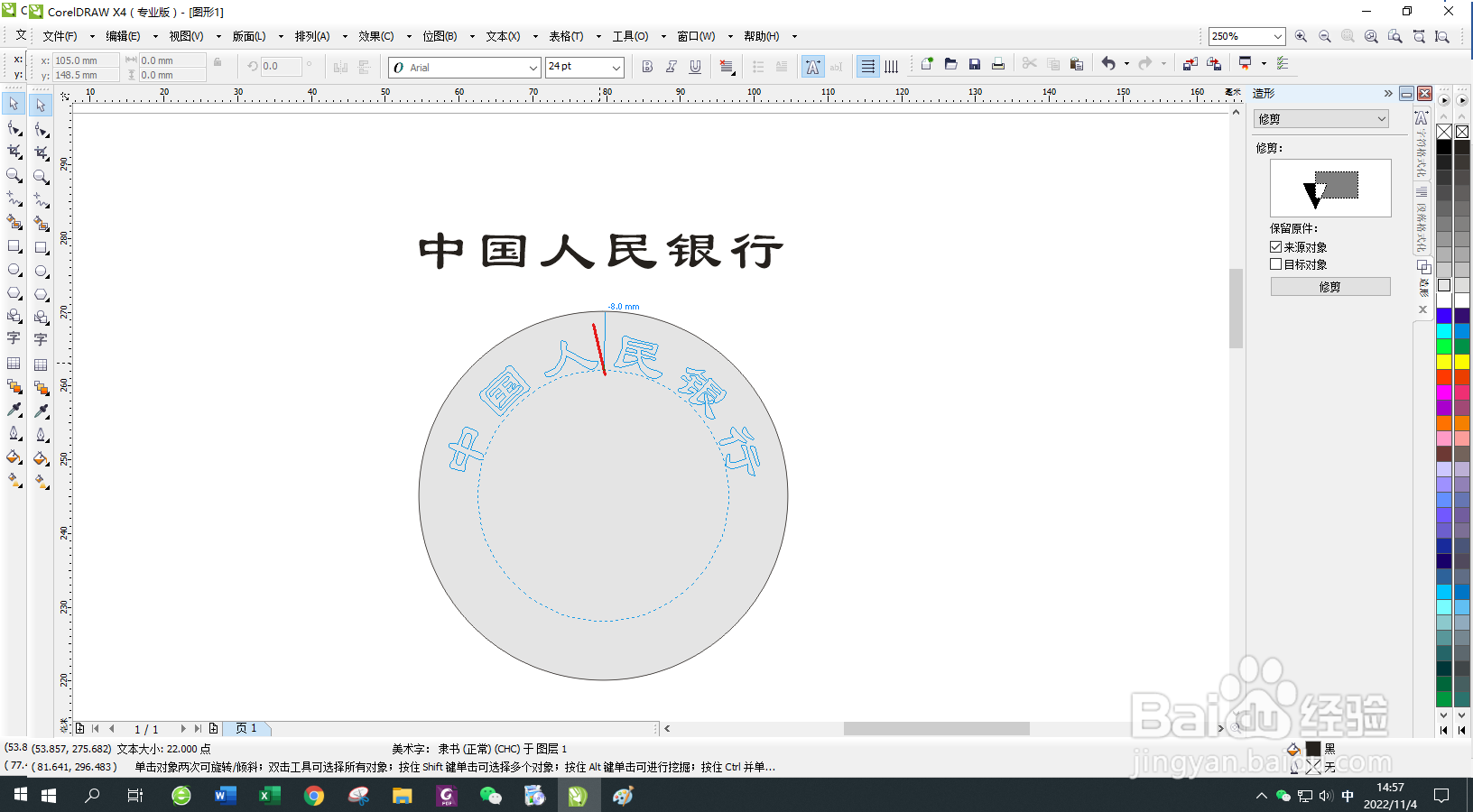Open the 24 pt font size dropdown
Screen dimensions: 1473x812
point(616,68)
